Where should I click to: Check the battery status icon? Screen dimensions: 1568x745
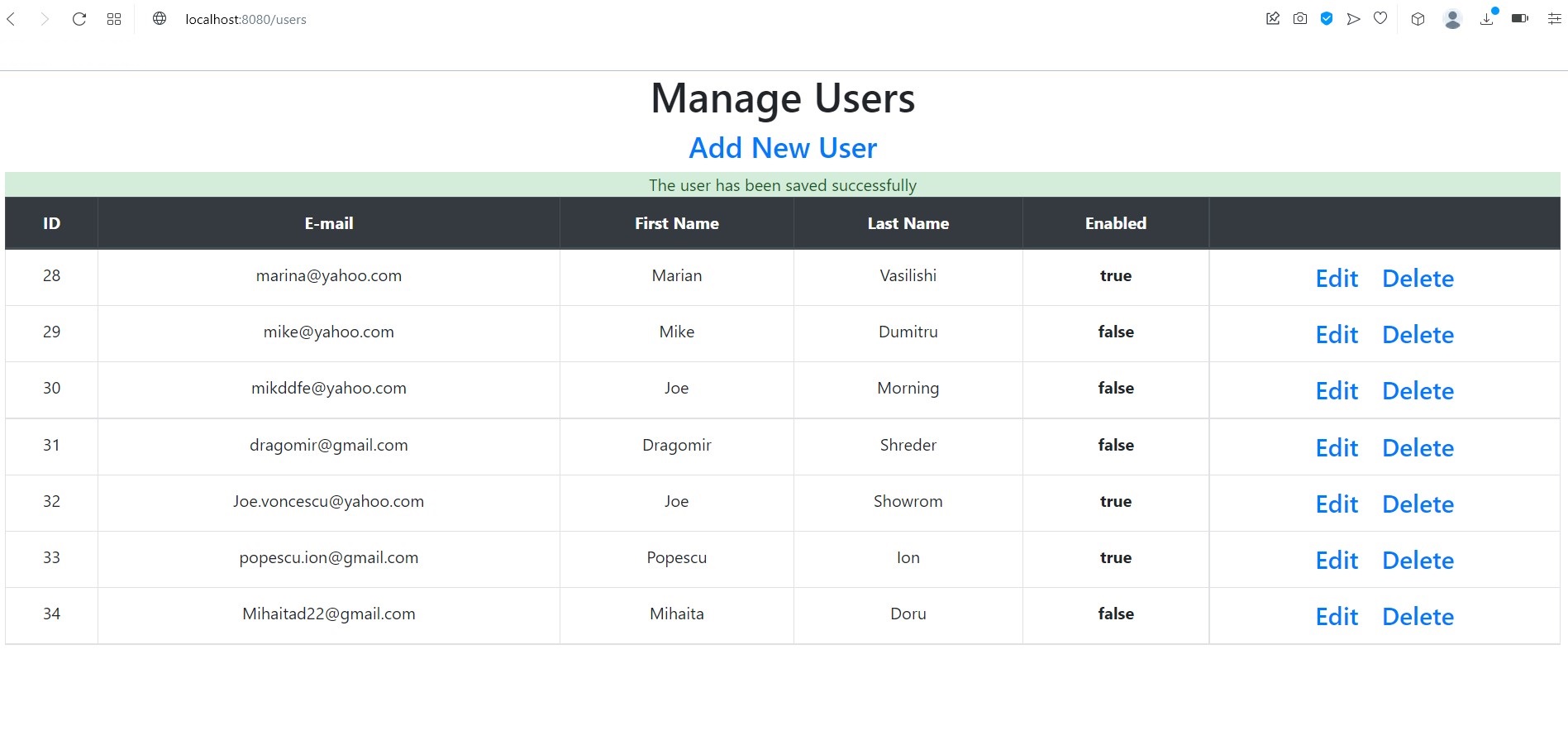(x=1519, y=18)
